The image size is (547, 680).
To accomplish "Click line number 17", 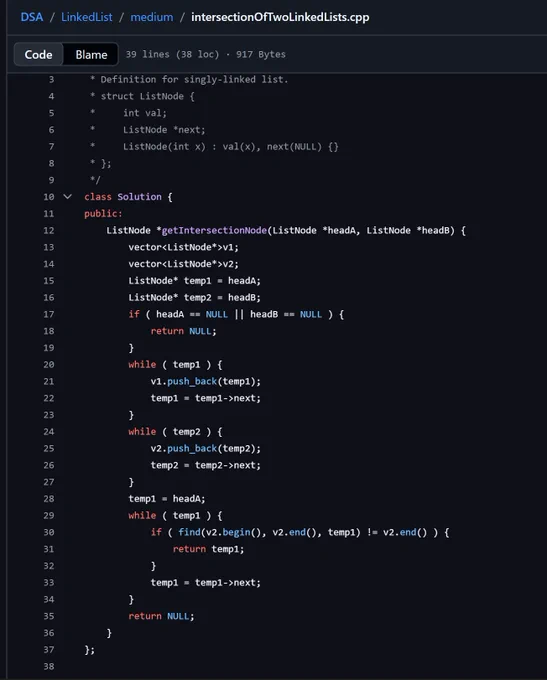I will coord(49,314).
